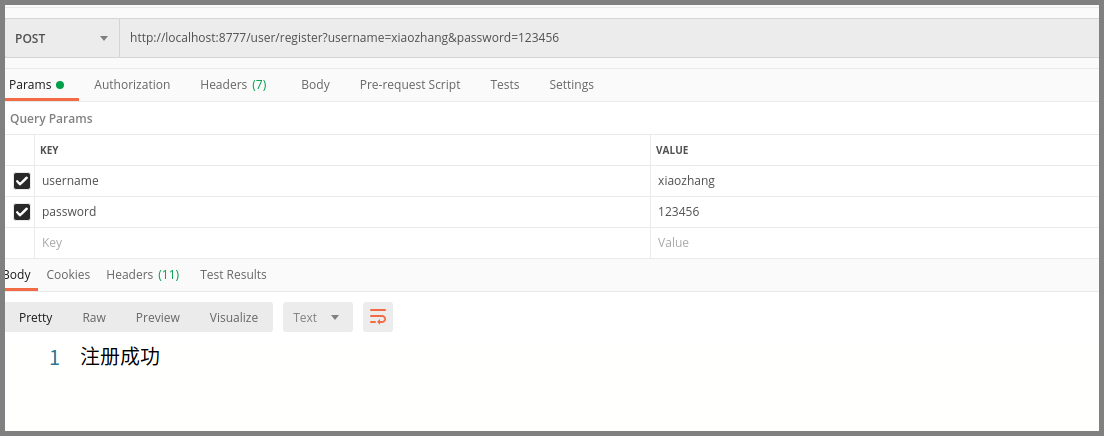Open the Settings tab
The height and width of the screenshot is (436, 1104).
pyautogui.click(x=571, y=85)
